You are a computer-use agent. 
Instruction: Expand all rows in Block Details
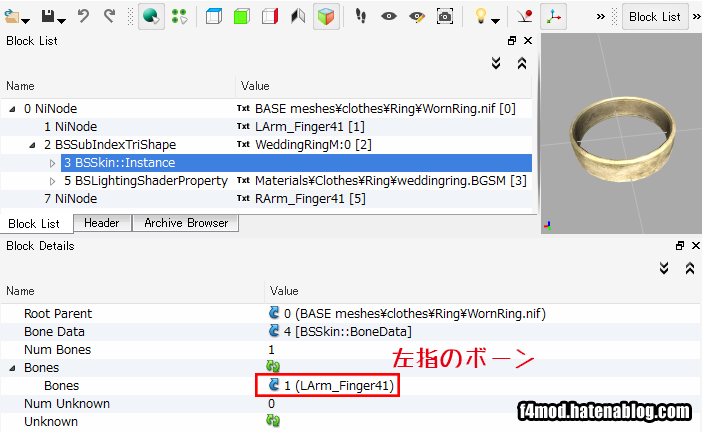pos(664,268)
